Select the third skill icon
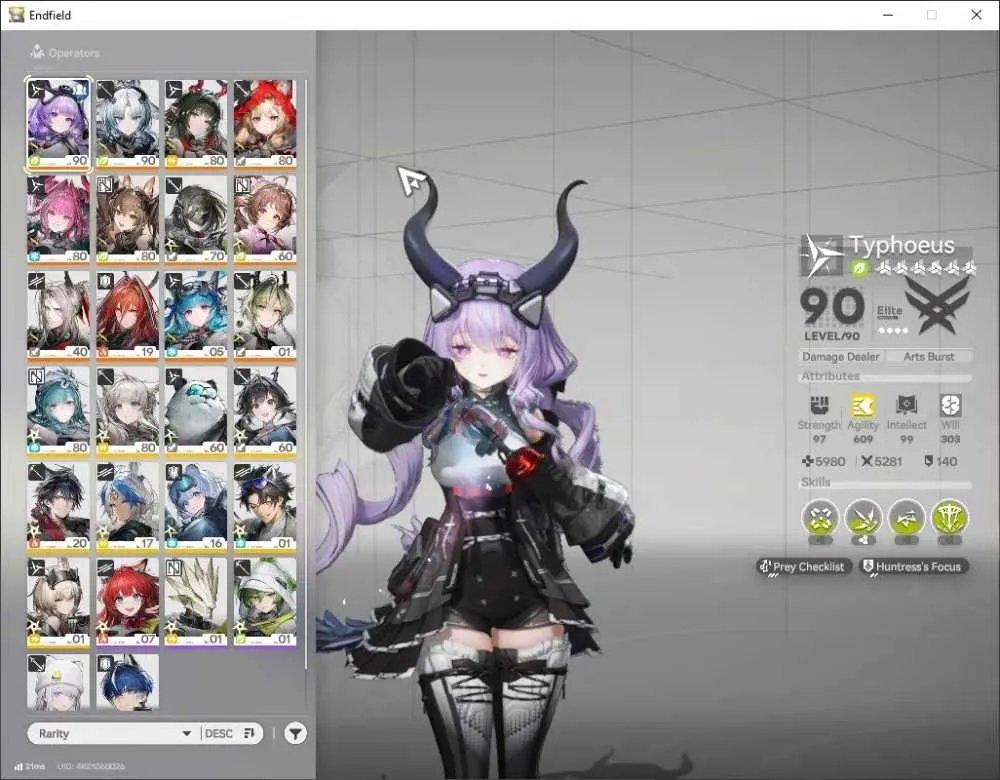This screenshot has height=780, width=1000. 906,517
